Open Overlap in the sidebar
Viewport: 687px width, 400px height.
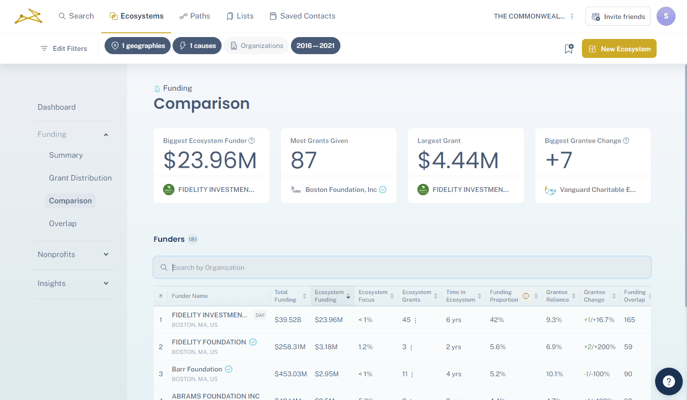(x=63, y=223)
